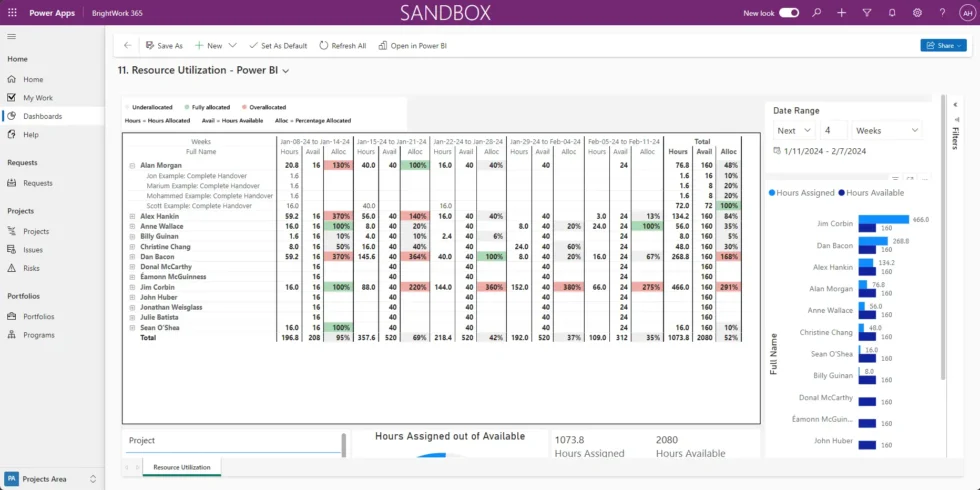Click the Share button
Screen dimensions: 980x490
point(942,45)
